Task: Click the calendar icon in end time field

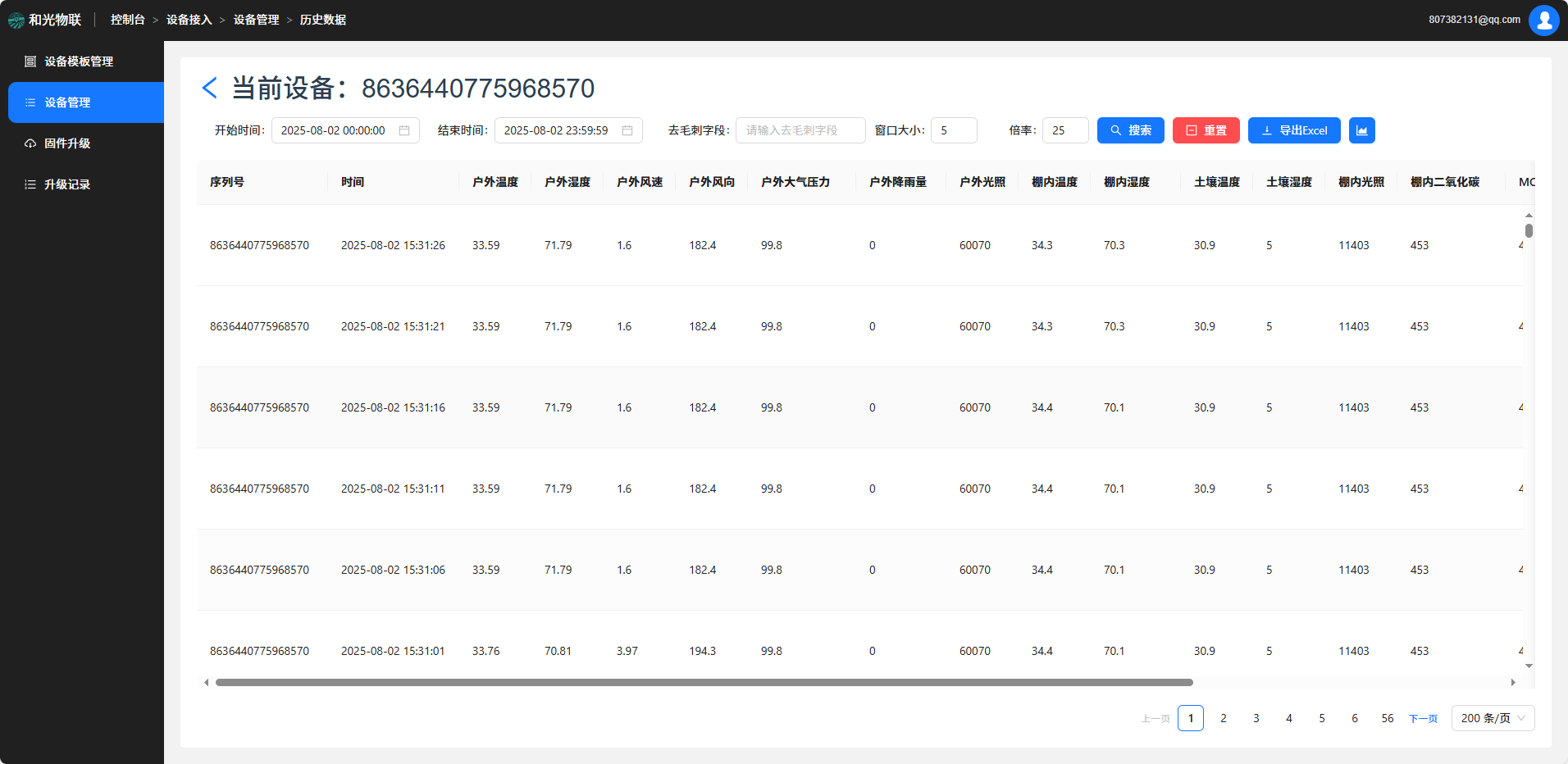Action: (x=627, y=130)
